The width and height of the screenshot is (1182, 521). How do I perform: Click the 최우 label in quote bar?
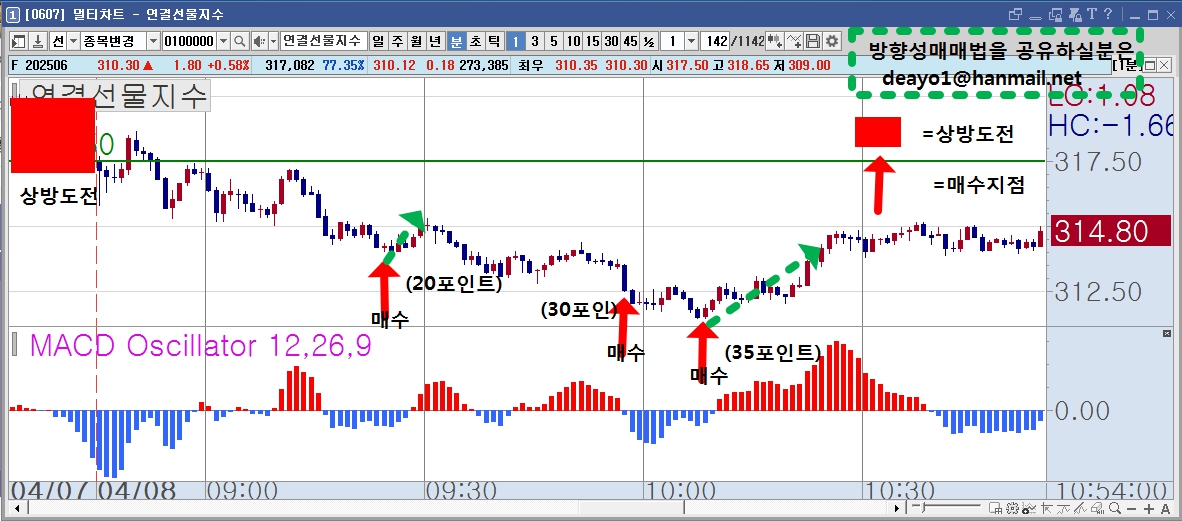tap(529, 66)
